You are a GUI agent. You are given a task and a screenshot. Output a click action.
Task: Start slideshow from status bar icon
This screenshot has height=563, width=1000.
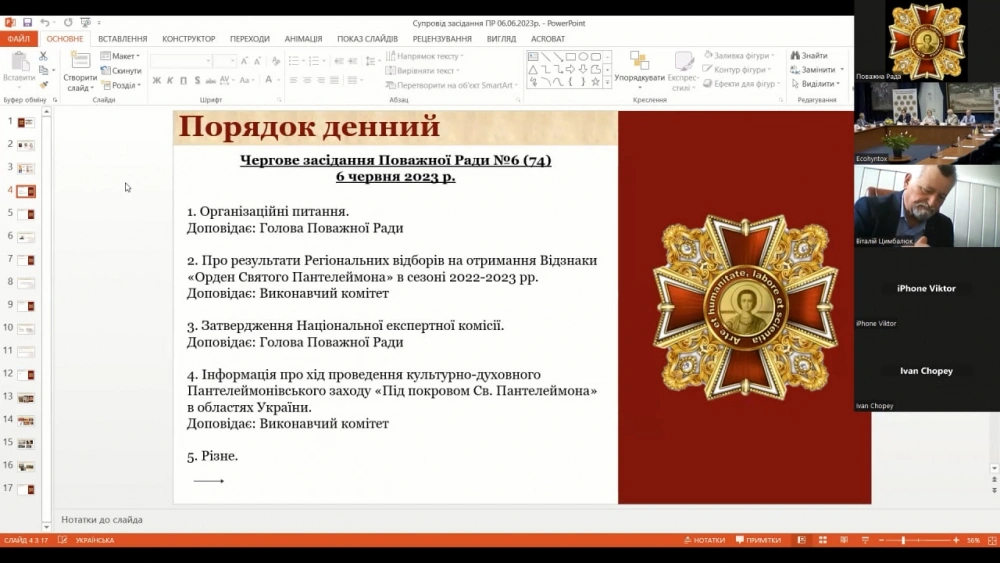coord(865,540)
